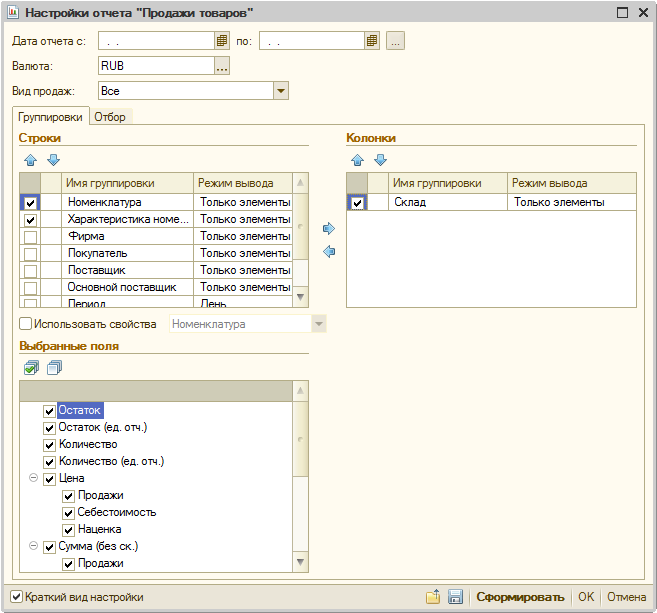
Task: Switch to the Отбор tab
Action: [x=110, y=117]
